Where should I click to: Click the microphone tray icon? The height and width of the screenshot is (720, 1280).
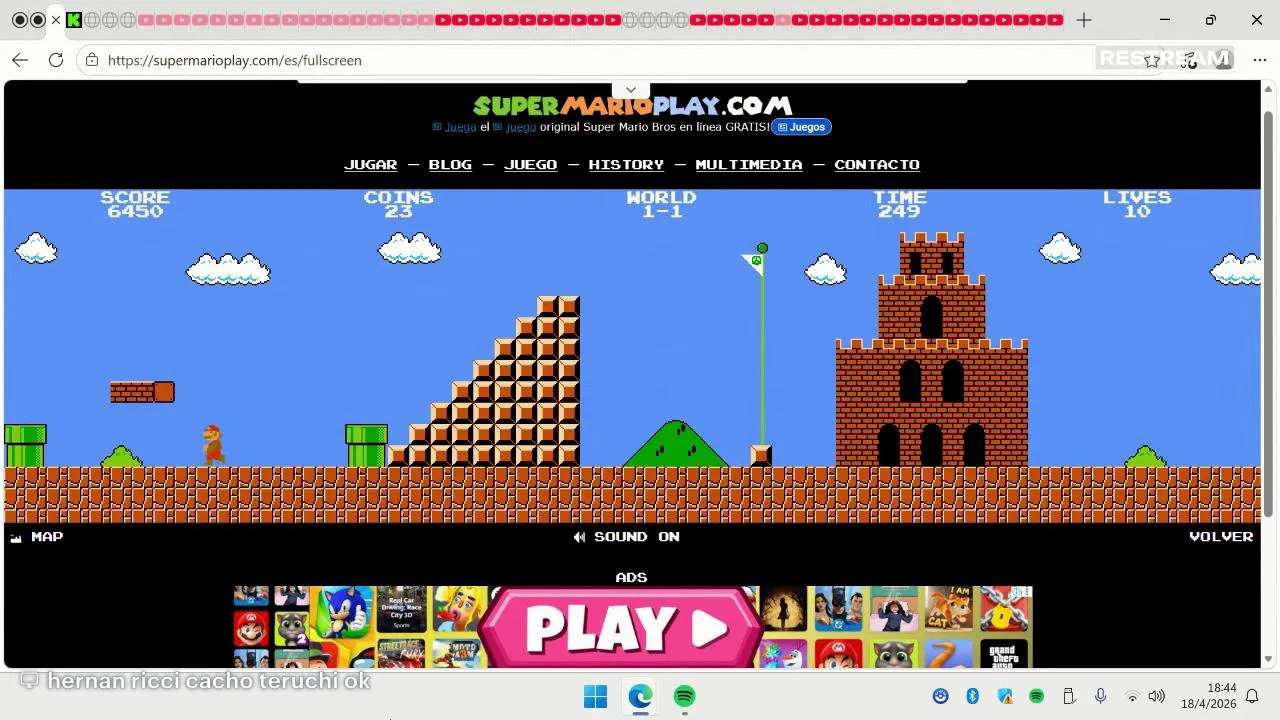(x=1100, y=696)
